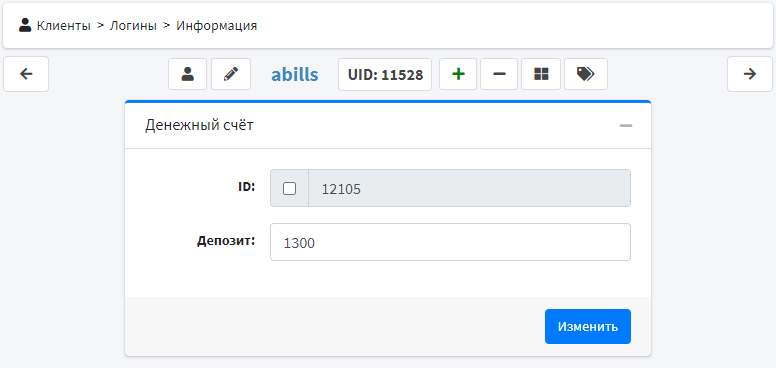The image size is (776, 368).
Task: Collapse the Денежный счёт panel
Action: click(x=626, y=126)
